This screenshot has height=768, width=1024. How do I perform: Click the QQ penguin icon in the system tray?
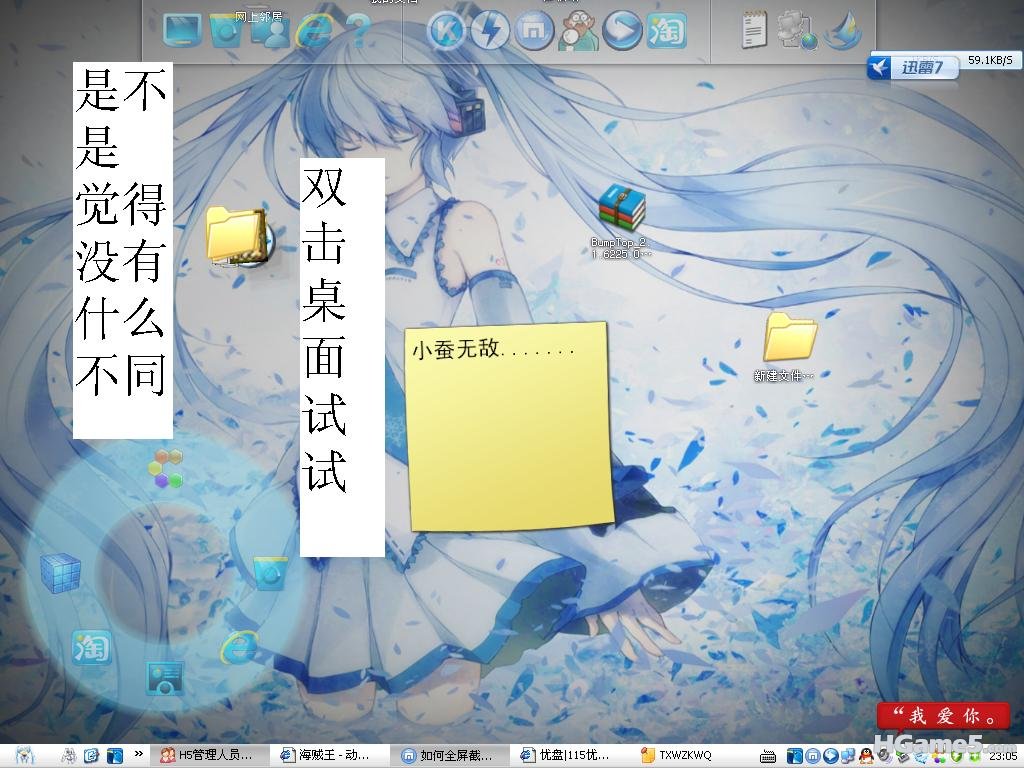(x=867, y=756)
